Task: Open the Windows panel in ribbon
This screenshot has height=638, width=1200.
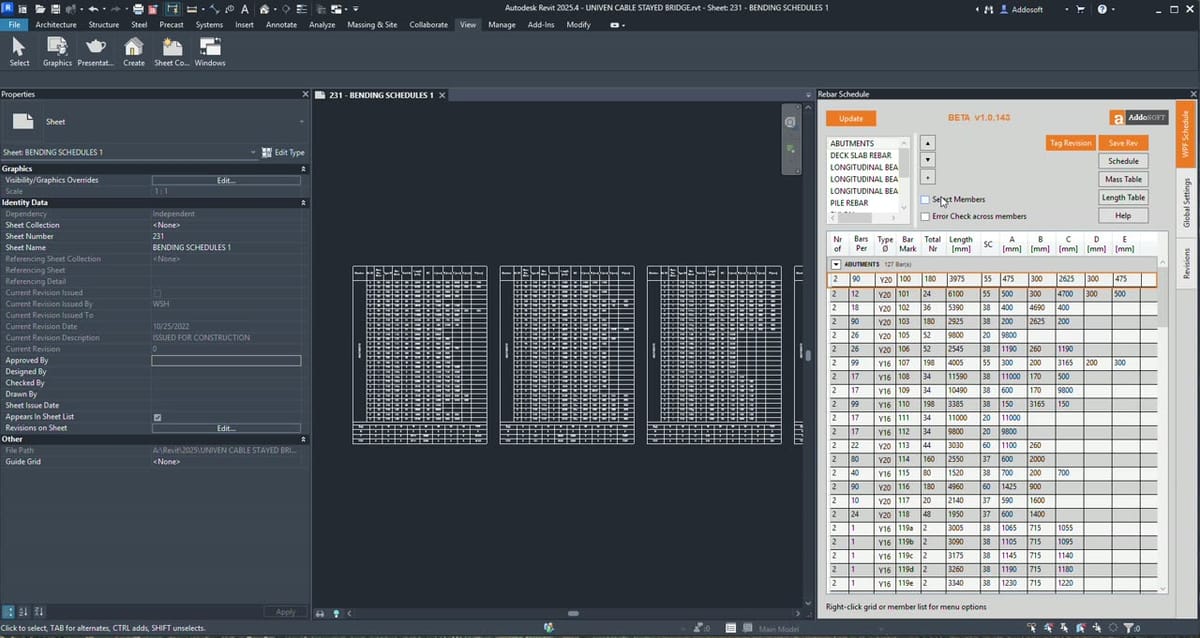Action: [x=210, y=52]
